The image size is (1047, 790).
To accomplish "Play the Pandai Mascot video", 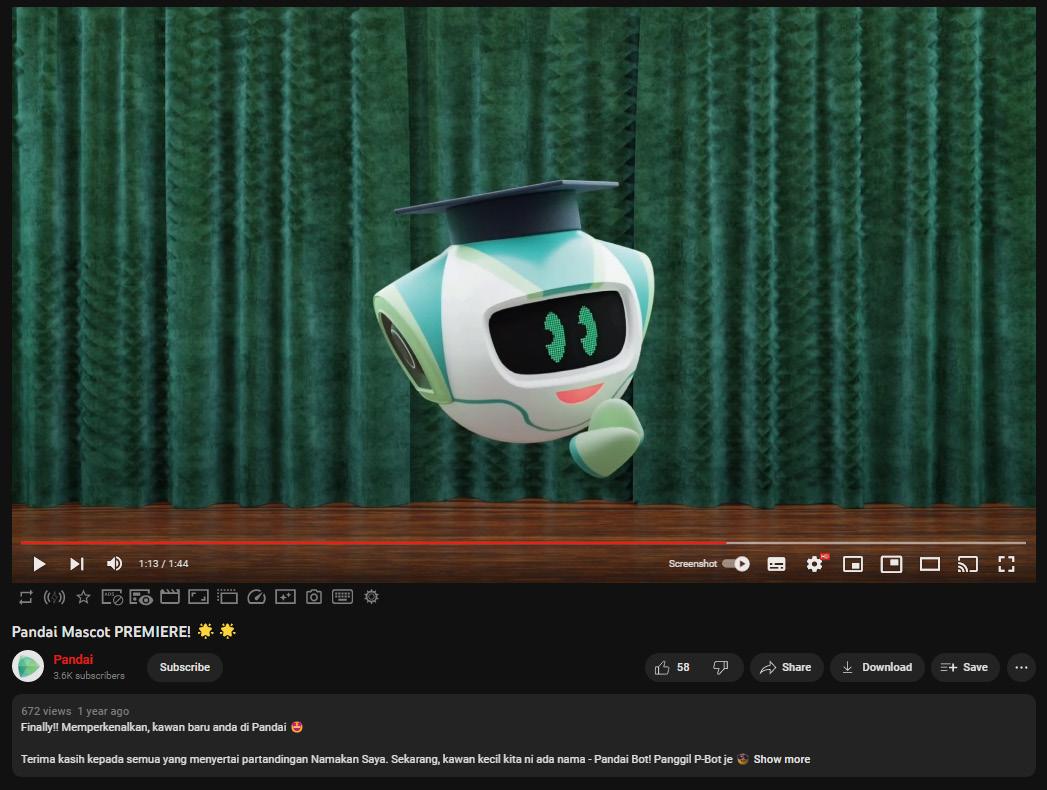I will 39,564.
